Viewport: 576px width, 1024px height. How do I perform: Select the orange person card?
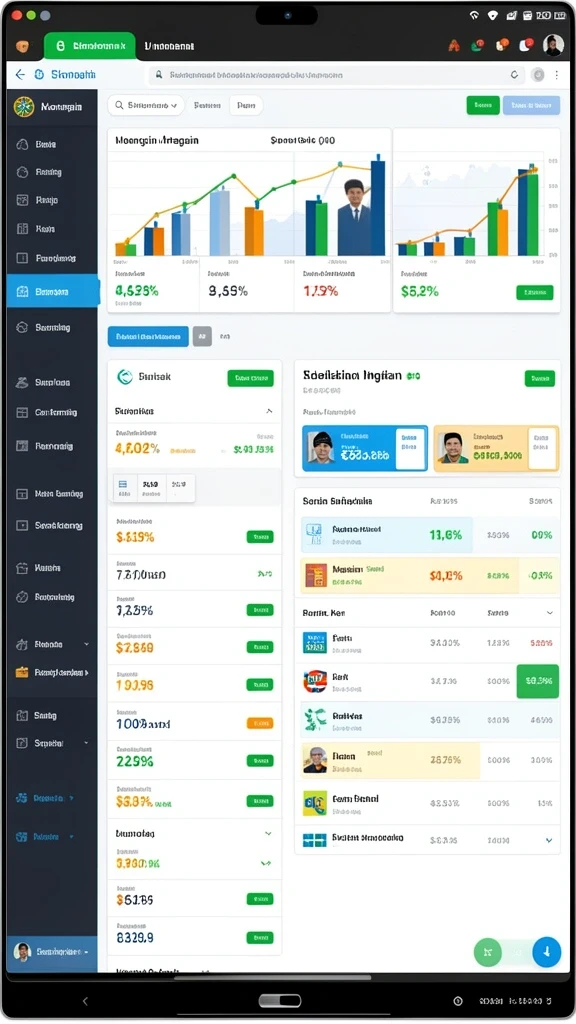point(496,448)
